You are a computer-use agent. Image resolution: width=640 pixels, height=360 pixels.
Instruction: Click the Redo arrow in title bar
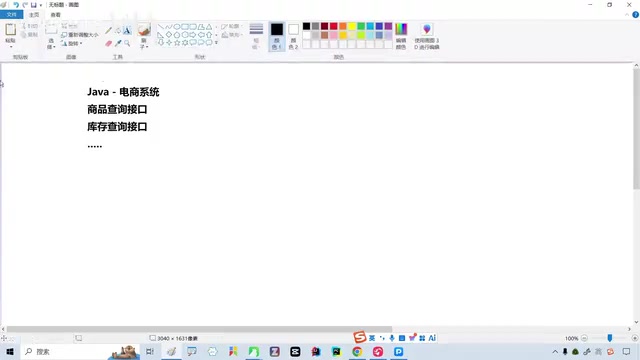(25, 5)
